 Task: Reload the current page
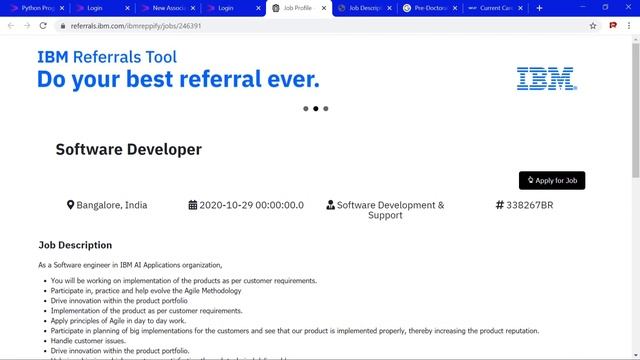tap(43, 26)
